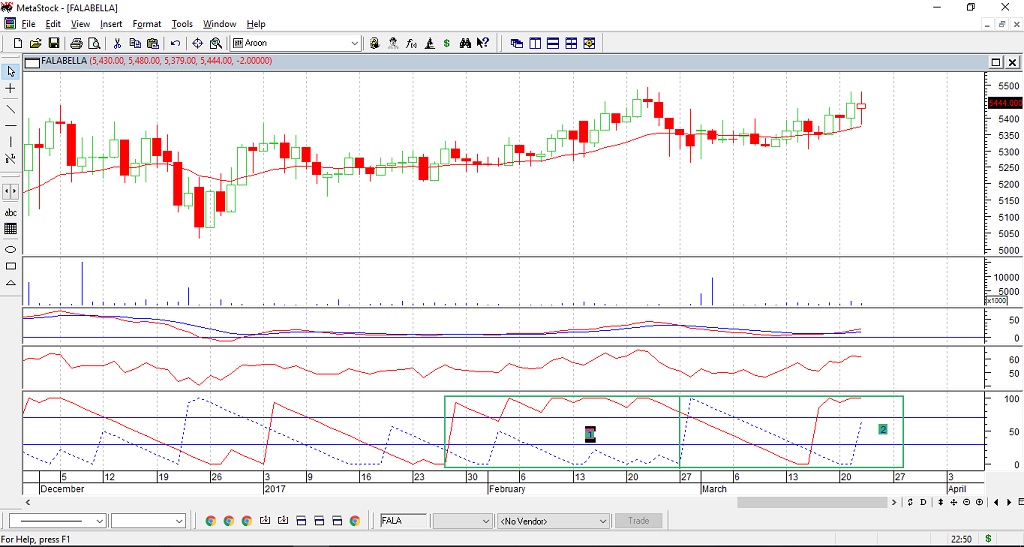Click the Undo arrow icon
The height and width of the screenshot is (547, 1024).
(175, 43)
